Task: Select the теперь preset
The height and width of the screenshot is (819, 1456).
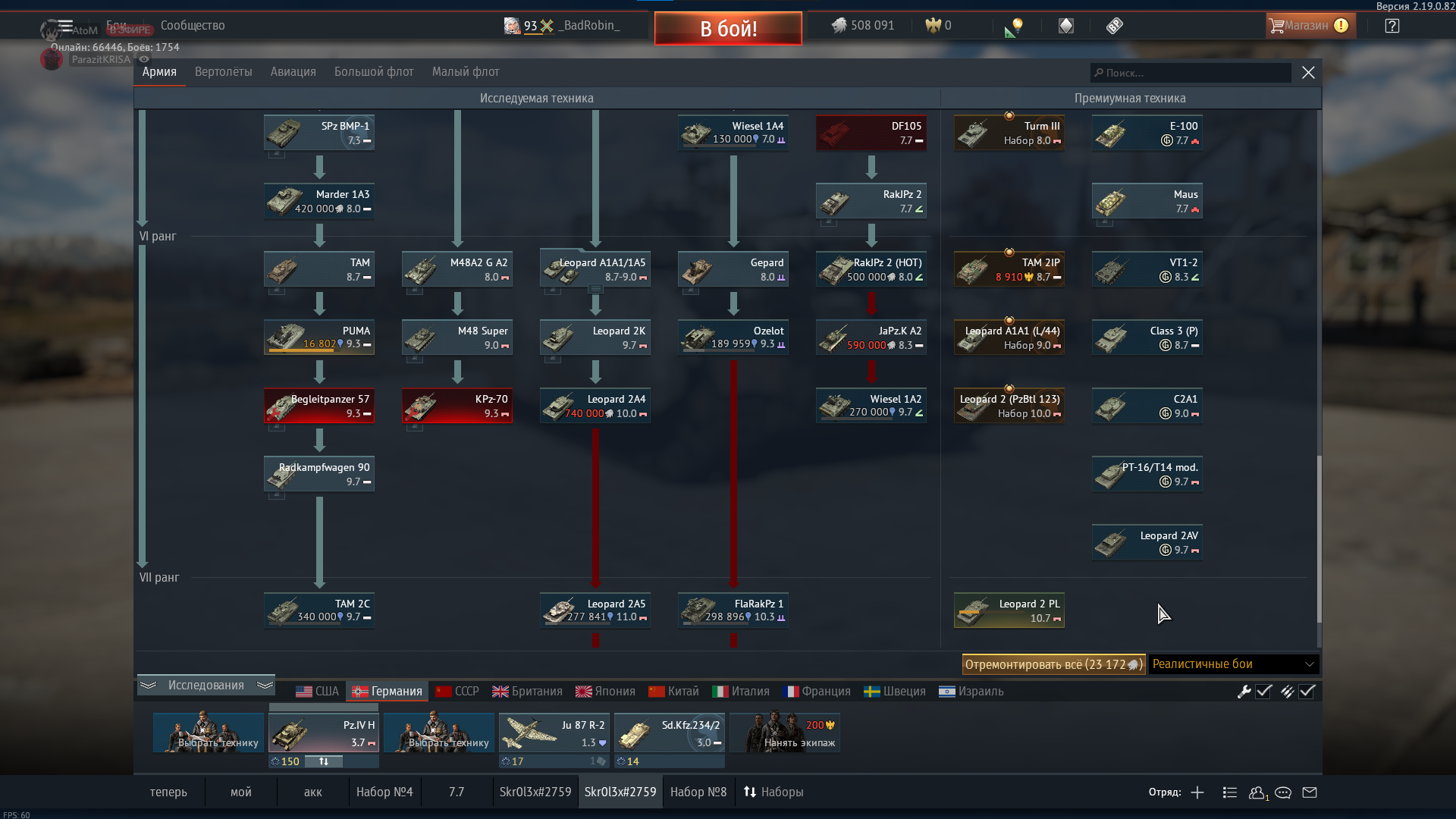Action: (x=168, y=792)
